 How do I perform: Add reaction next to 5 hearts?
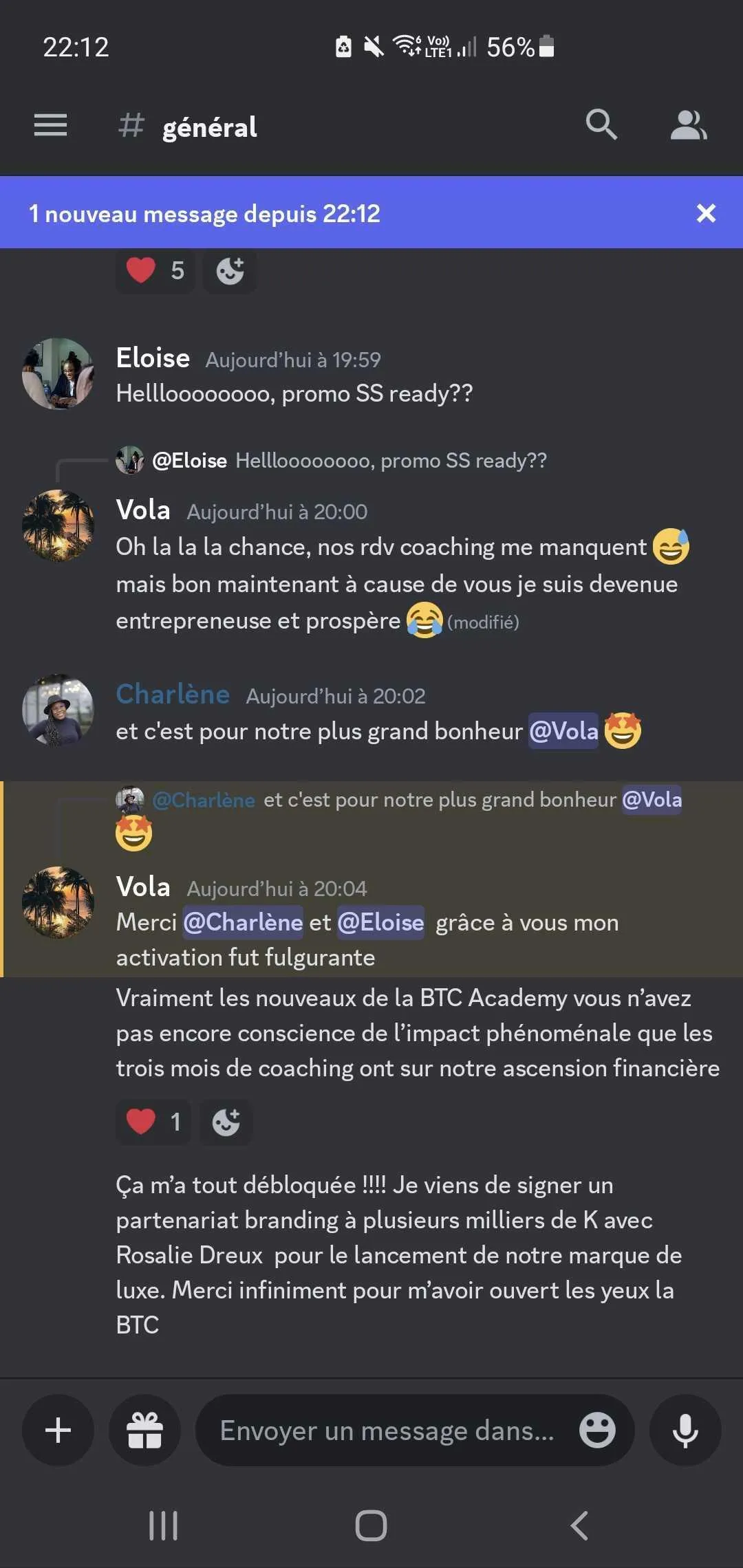point(230,271)
